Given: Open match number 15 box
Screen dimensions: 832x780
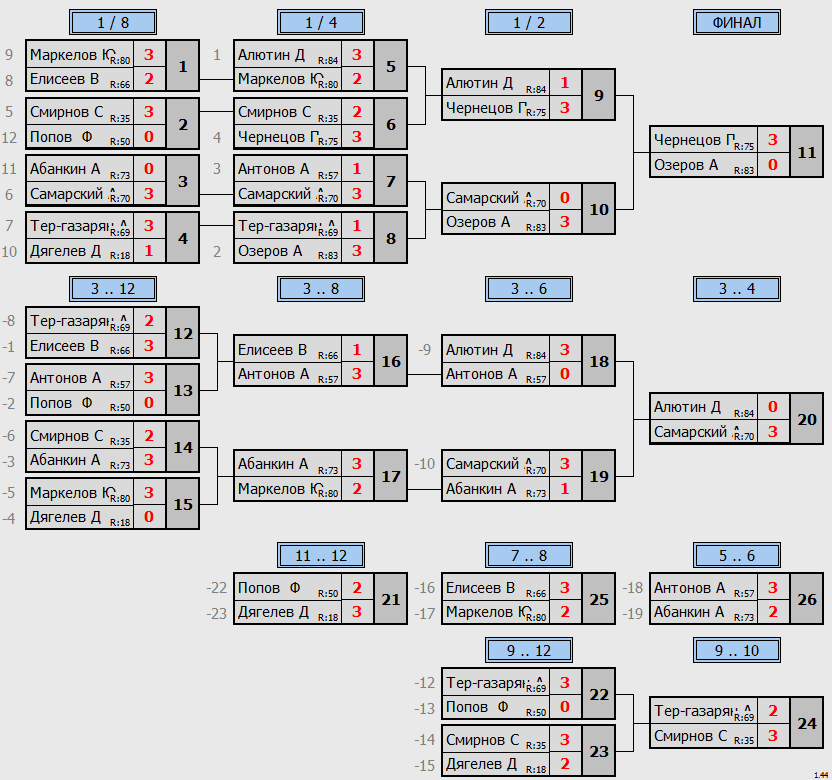Looking at the screenshot, I should 183,504.
